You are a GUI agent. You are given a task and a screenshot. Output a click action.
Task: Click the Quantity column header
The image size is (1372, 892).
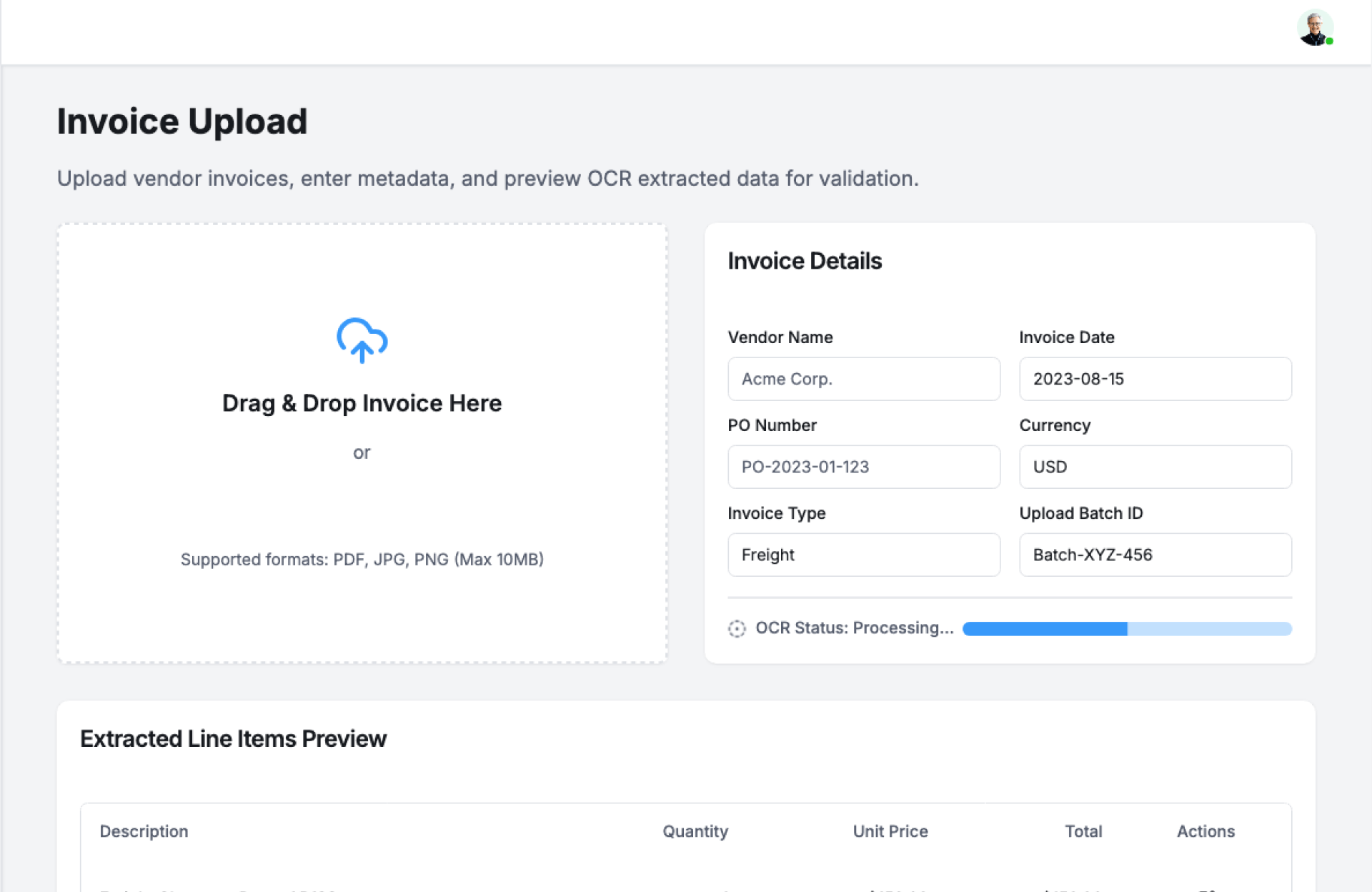click(695, 831)
